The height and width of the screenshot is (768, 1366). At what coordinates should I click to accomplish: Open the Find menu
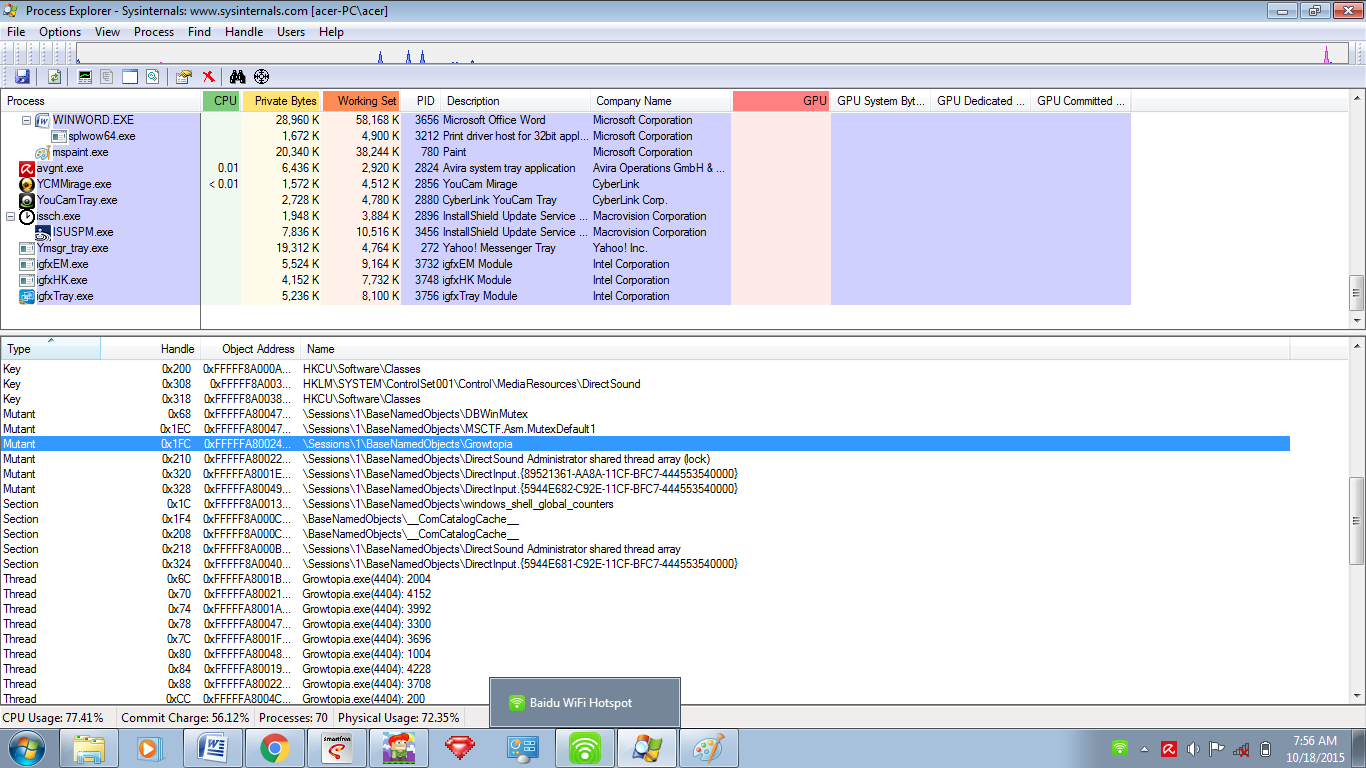click(199, 31)
